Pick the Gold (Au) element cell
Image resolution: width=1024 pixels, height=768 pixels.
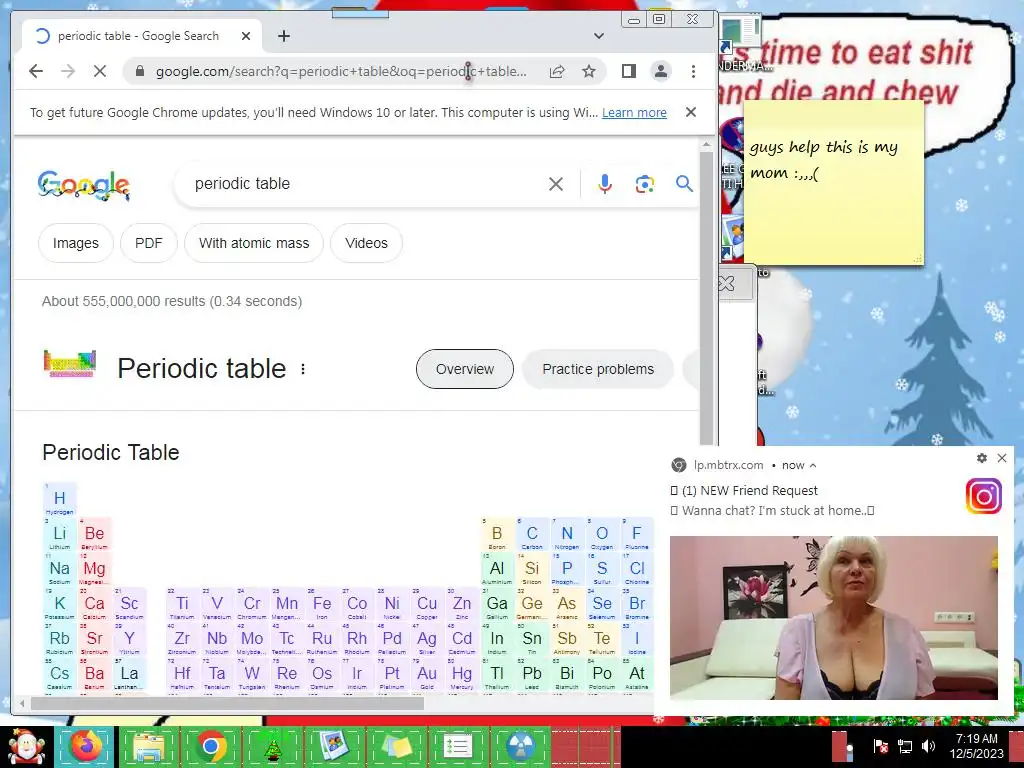427,674
